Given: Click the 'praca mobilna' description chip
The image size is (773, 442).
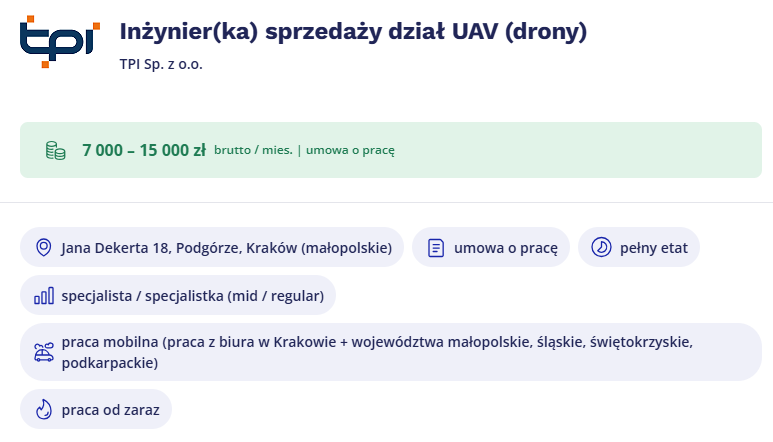Looking at the screenshot, I should tap(390, 352).
